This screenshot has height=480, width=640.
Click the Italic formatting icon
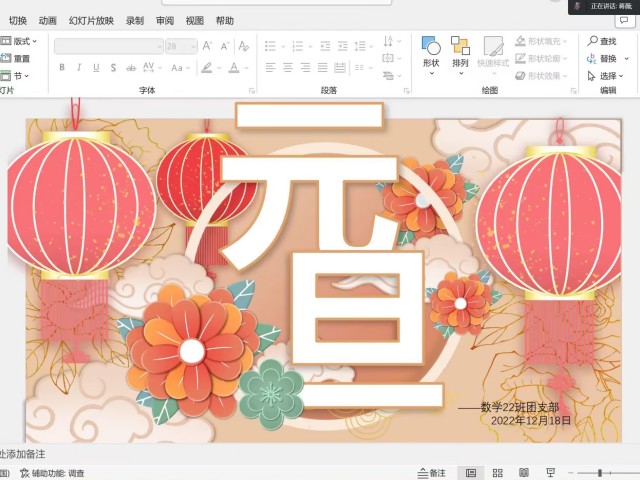79,68
